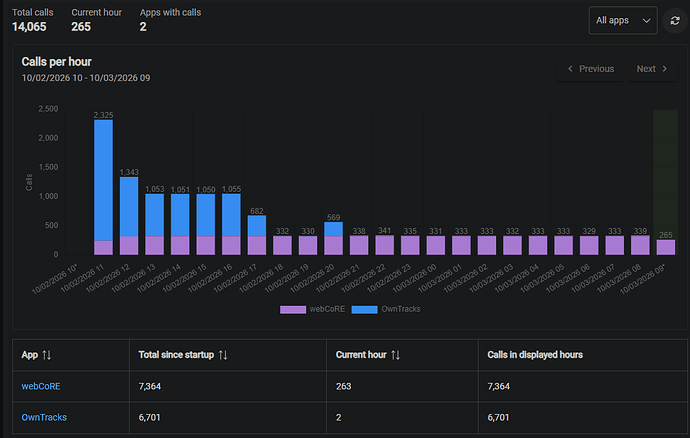Click the Total calls 14,065 stat
Image resolution: width=690 pixels, height=438 pixels.
pos(33,20)
